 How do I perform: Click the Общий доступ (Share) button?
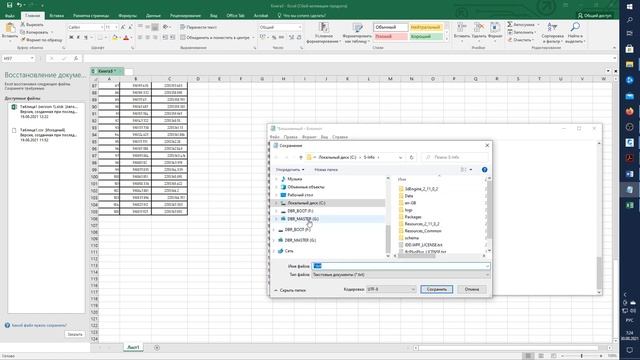[x=595, y=16]
